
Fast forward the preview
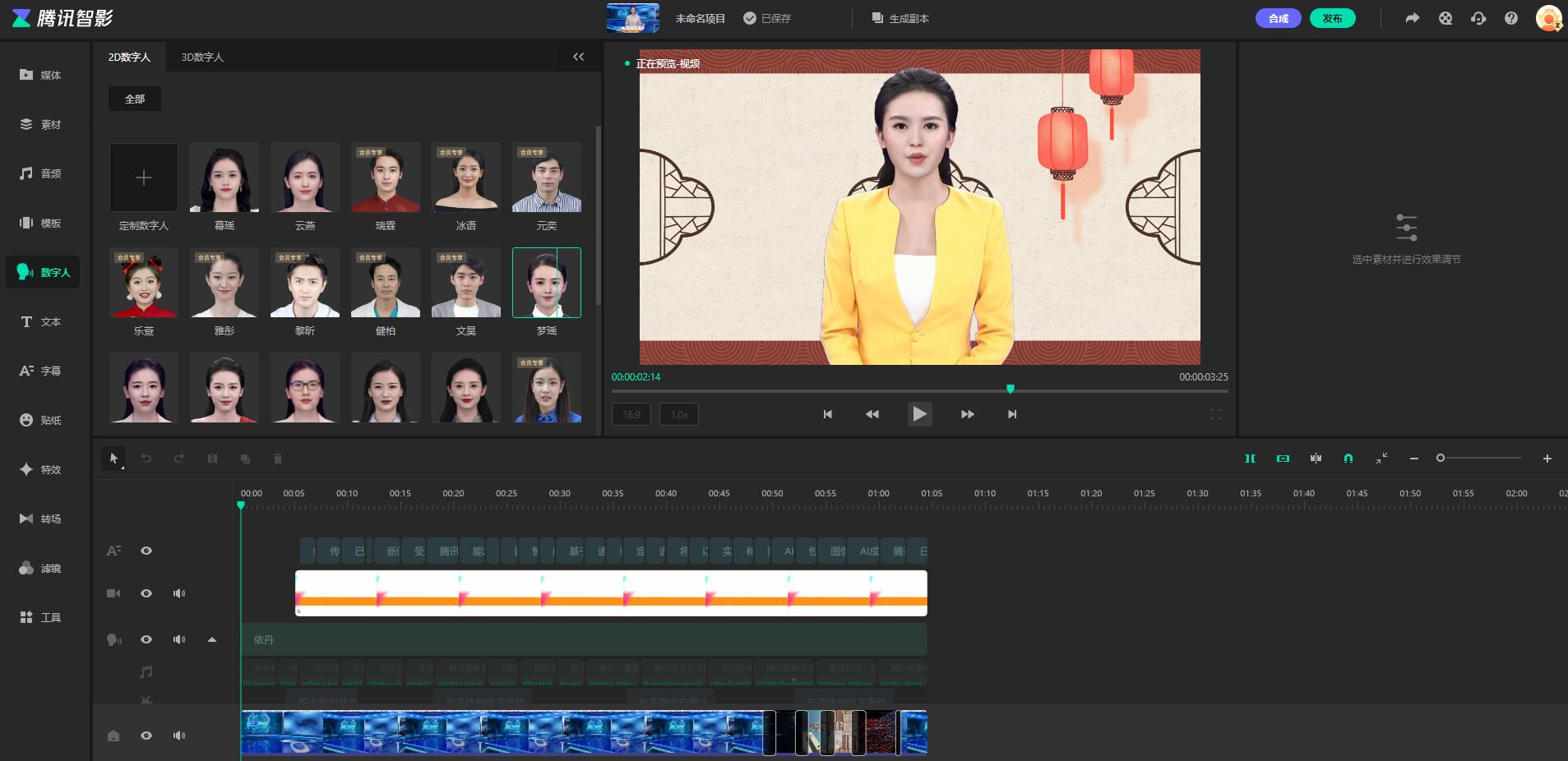(x=968, y=414)
